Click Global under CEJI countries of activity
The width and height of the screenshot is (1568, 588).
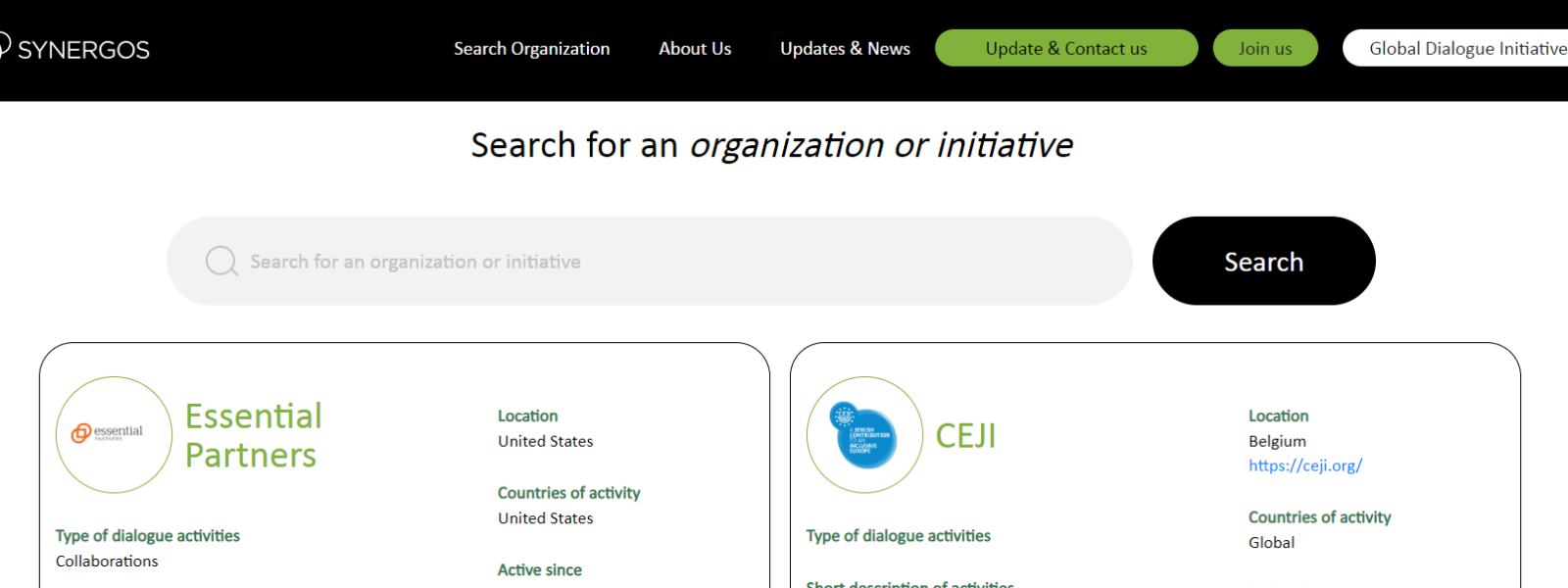[1271, 542]
